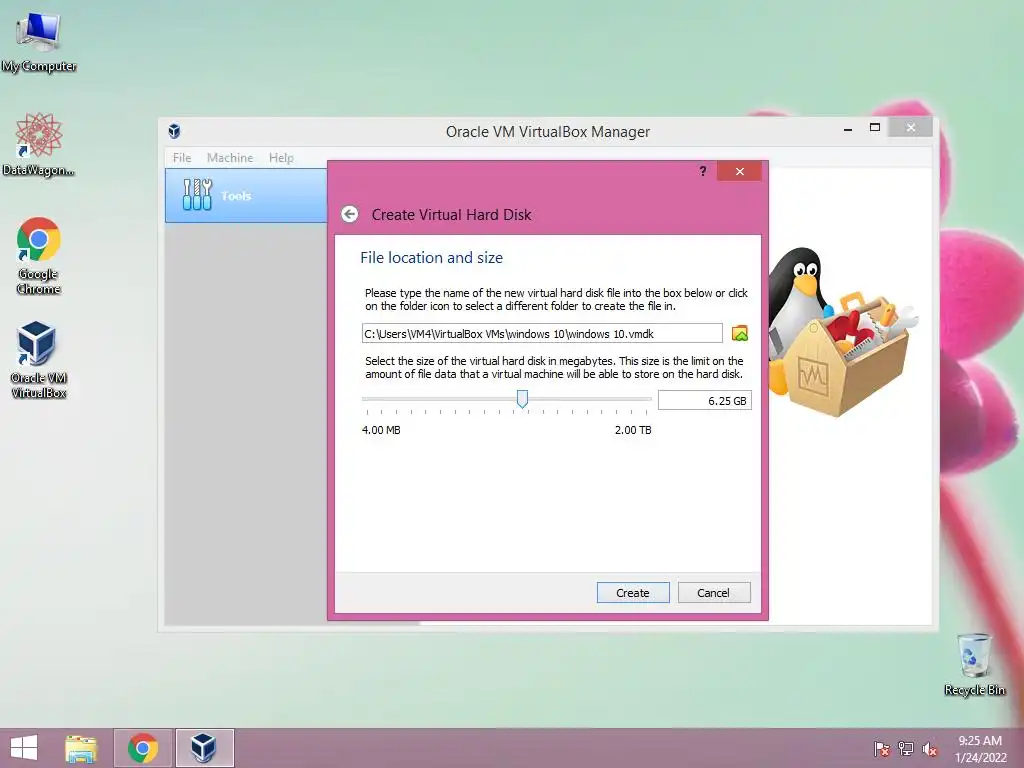Open the Machine menu
Viewport: 1024px width, 768px height.
pos(230,157)
